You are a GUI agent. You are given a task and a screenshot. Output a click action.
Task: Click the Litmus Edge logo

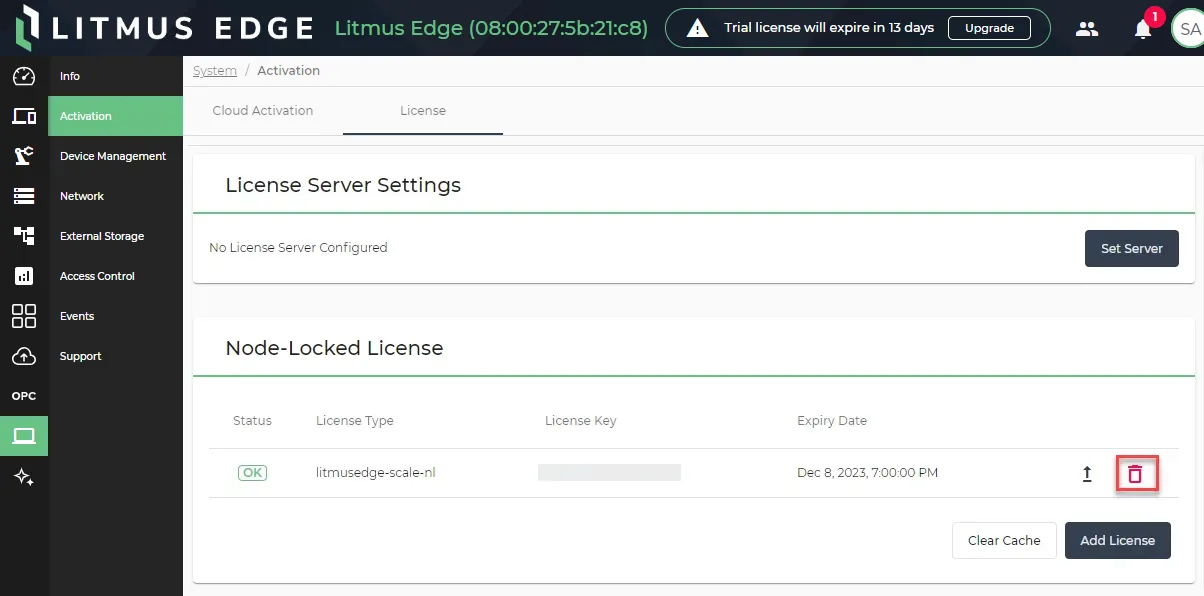point(166,28)
